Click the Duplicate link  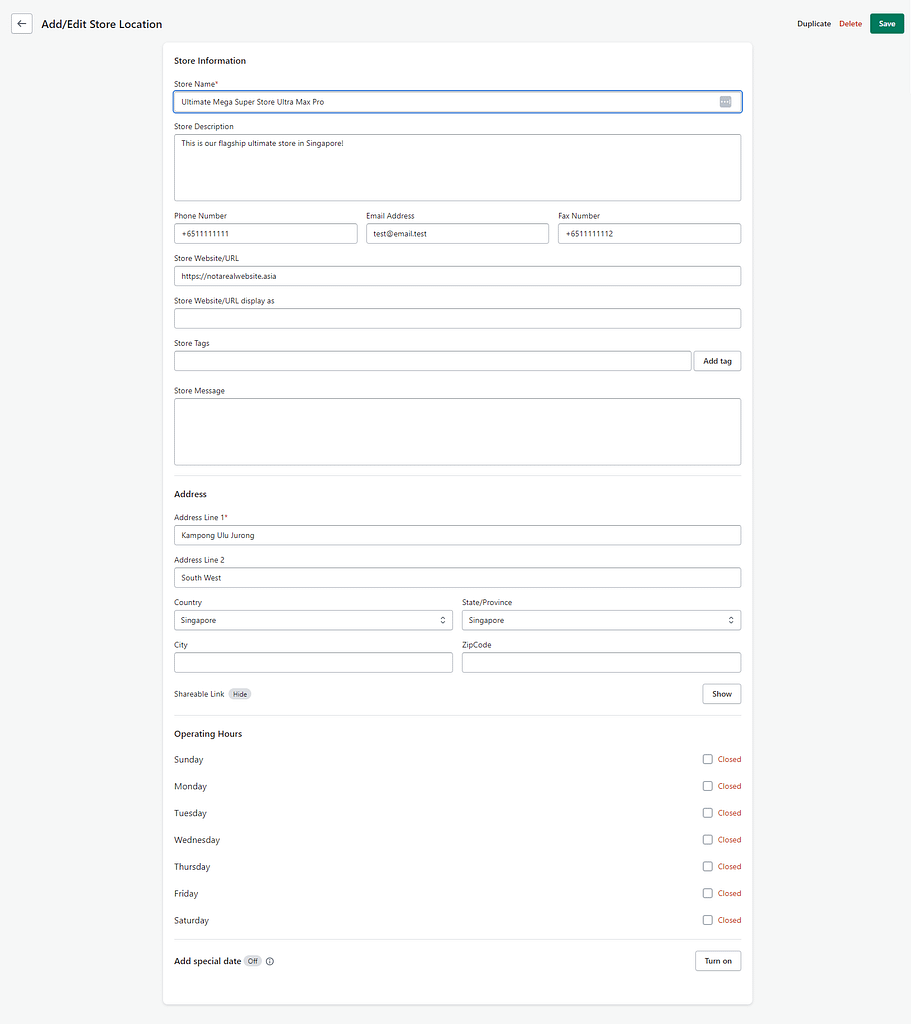coord(813,24)
